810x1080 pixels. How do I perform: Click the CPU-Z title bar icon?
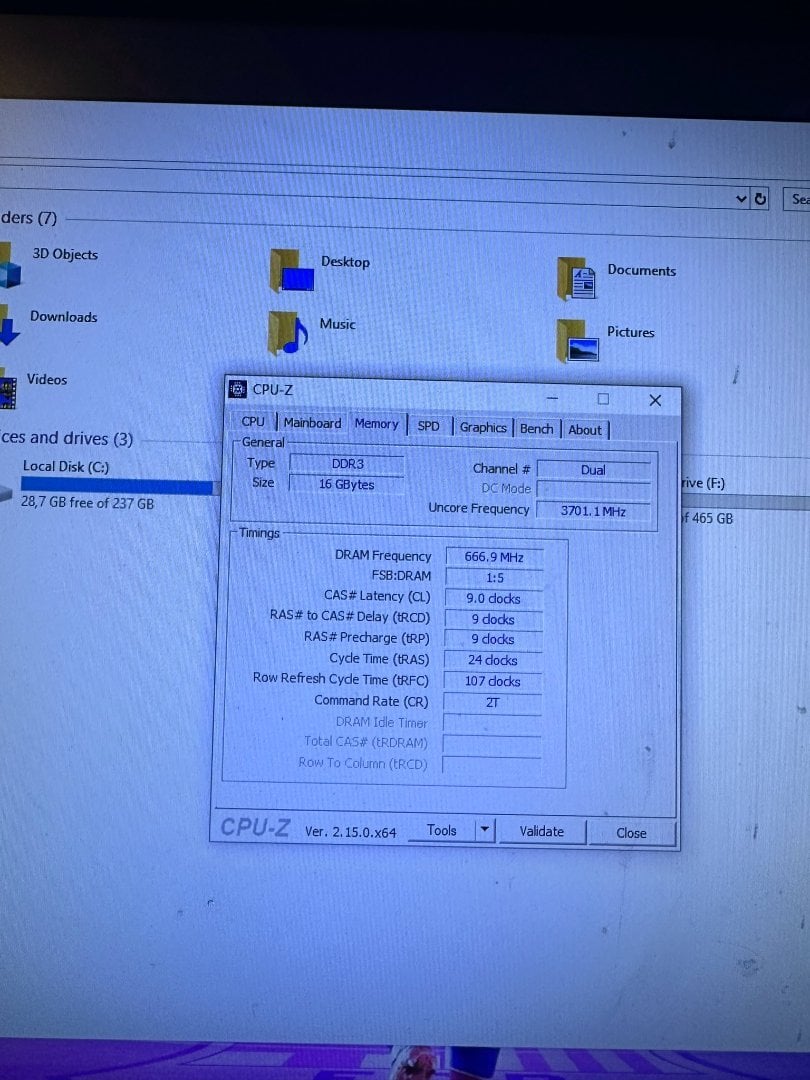(238, 389)
